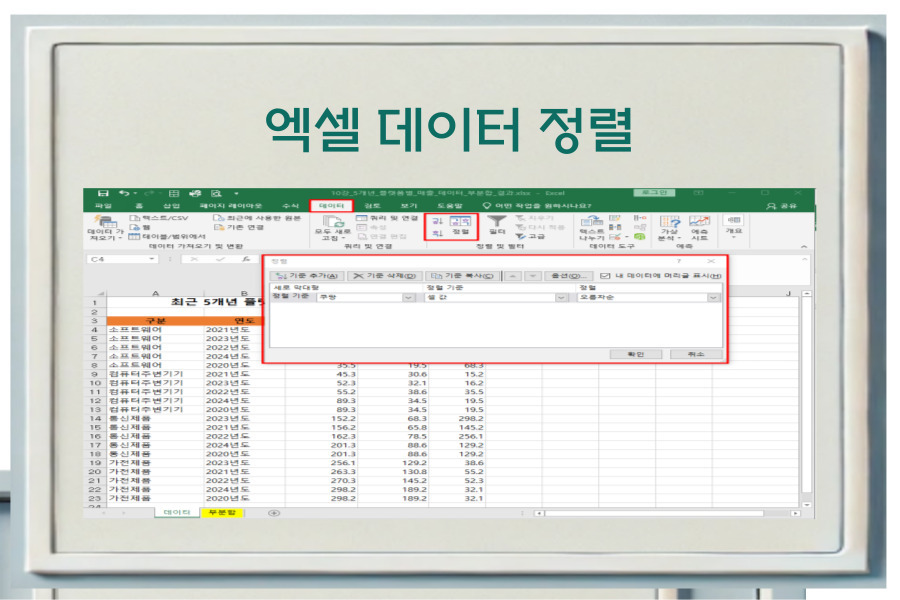This screenshot has width=900, height=600.
Task: Select the yellow 부분합 sheet tab
Action: tap(222, 512)
